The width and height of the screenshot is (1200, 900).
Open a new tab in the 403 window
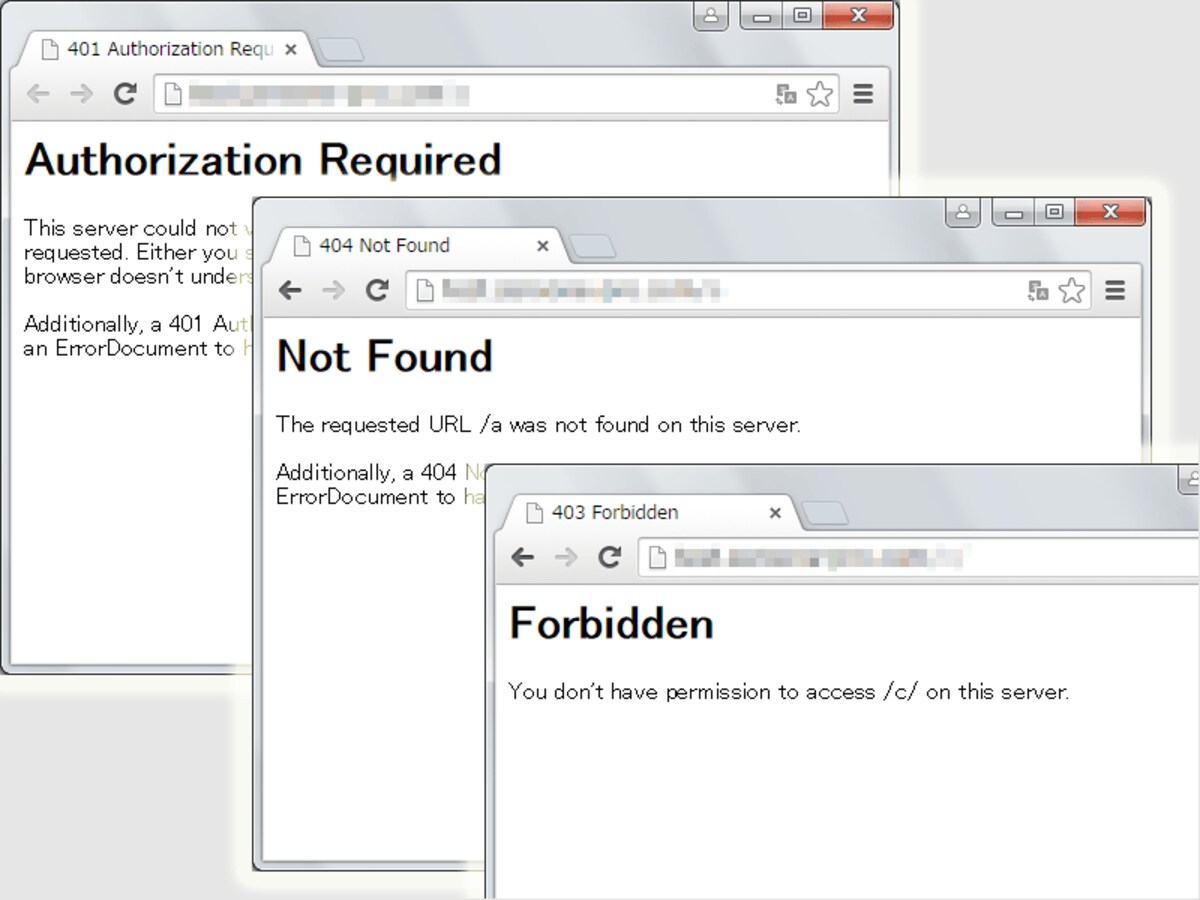click(x=825, y=513)
